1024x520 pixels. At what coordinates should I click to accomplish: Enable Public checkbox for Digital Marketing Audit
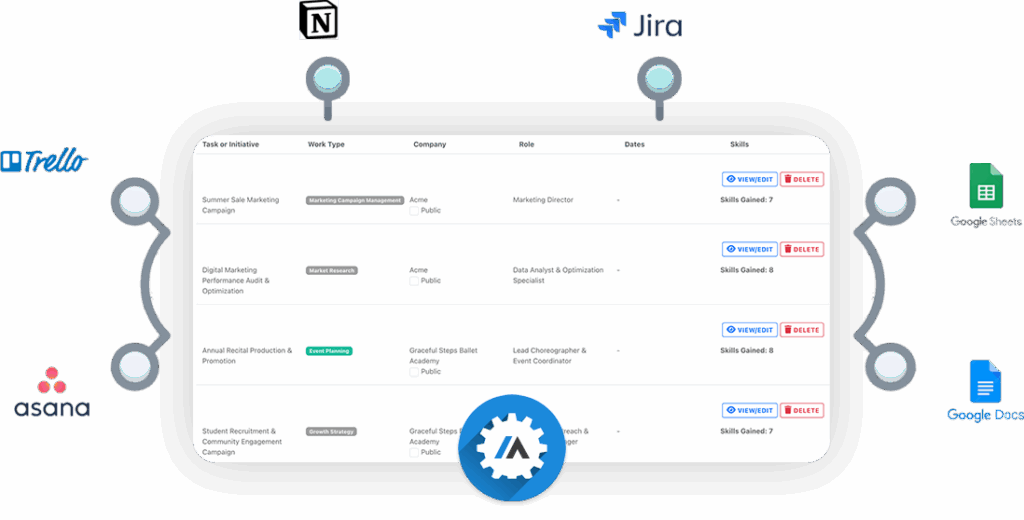click(x=414, y=281)
